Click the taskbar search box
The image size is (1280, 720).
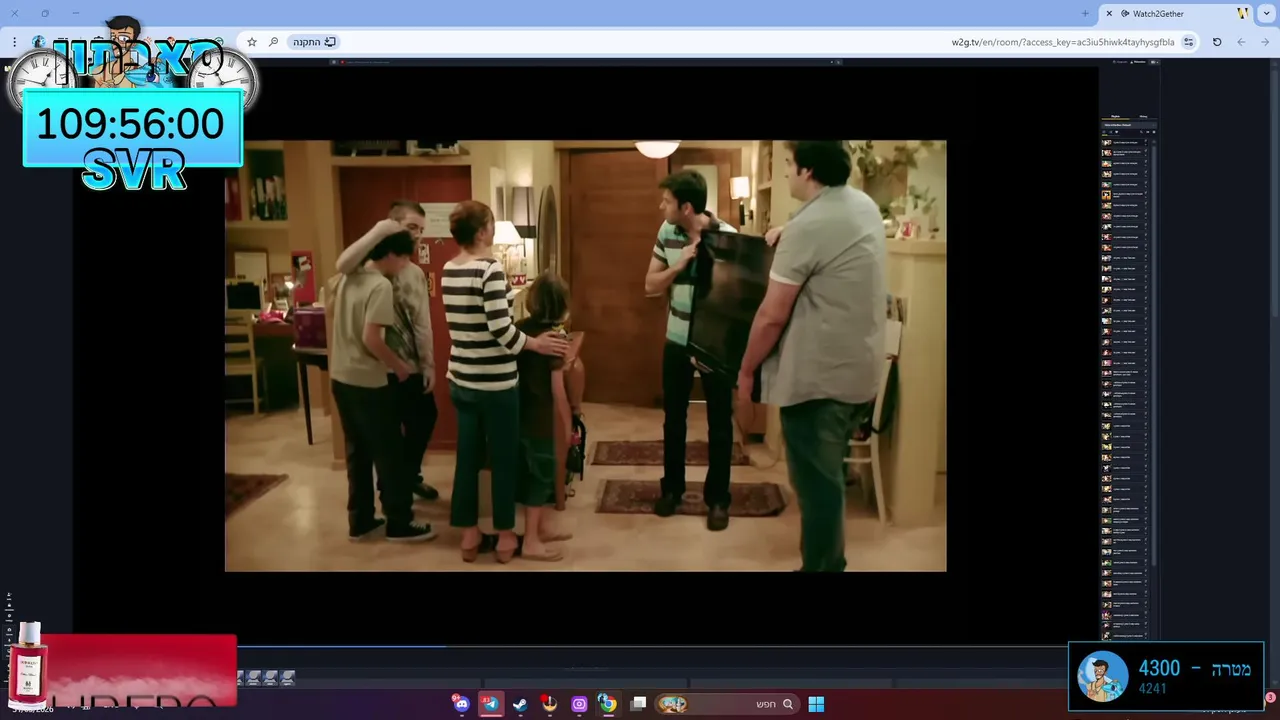727,704
